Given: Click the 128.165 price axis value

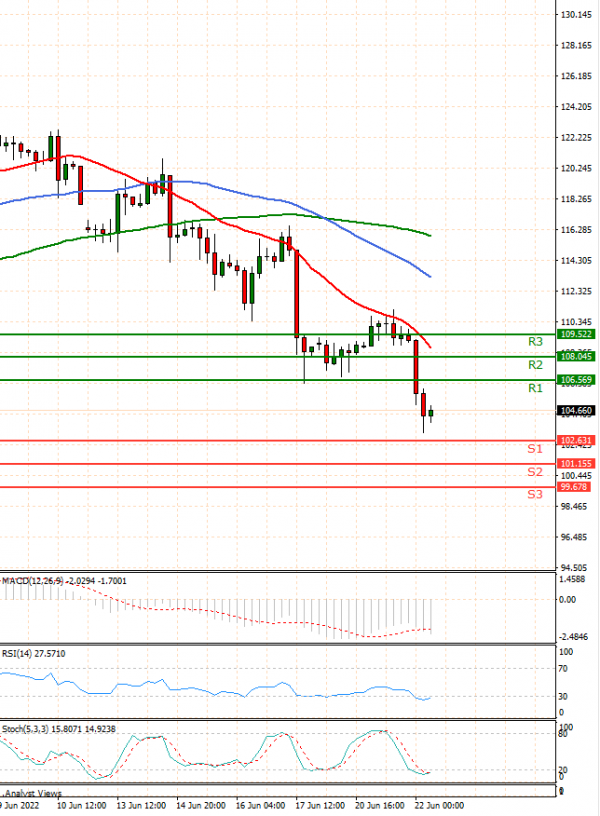Looking at the screenshot, I should pos(576,45).
